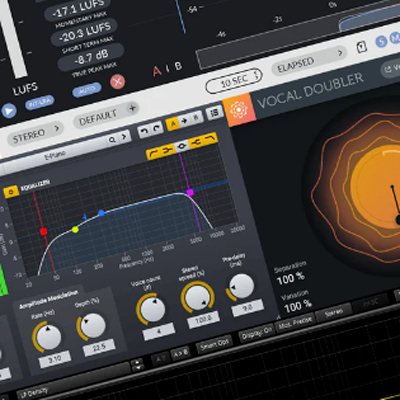
Task: Select the B comparison letter
Action: (x=178, y=66)
